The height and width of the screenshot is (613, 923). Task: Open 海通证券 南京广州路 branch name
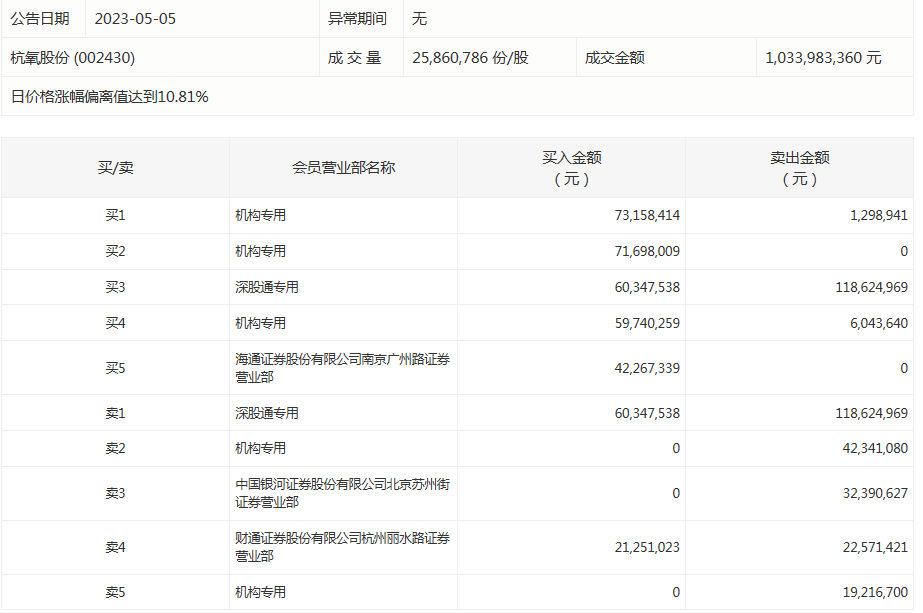click(342, 368)
